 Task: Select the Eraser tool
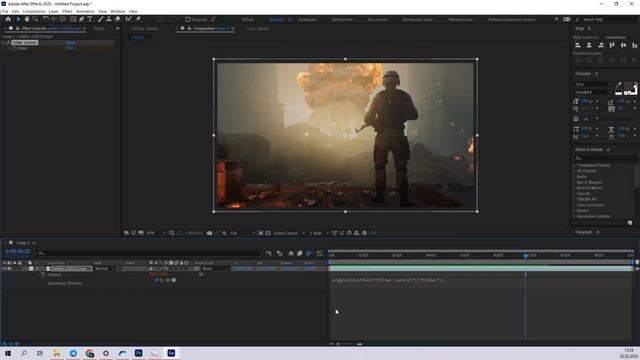click(x=118, y=19)
